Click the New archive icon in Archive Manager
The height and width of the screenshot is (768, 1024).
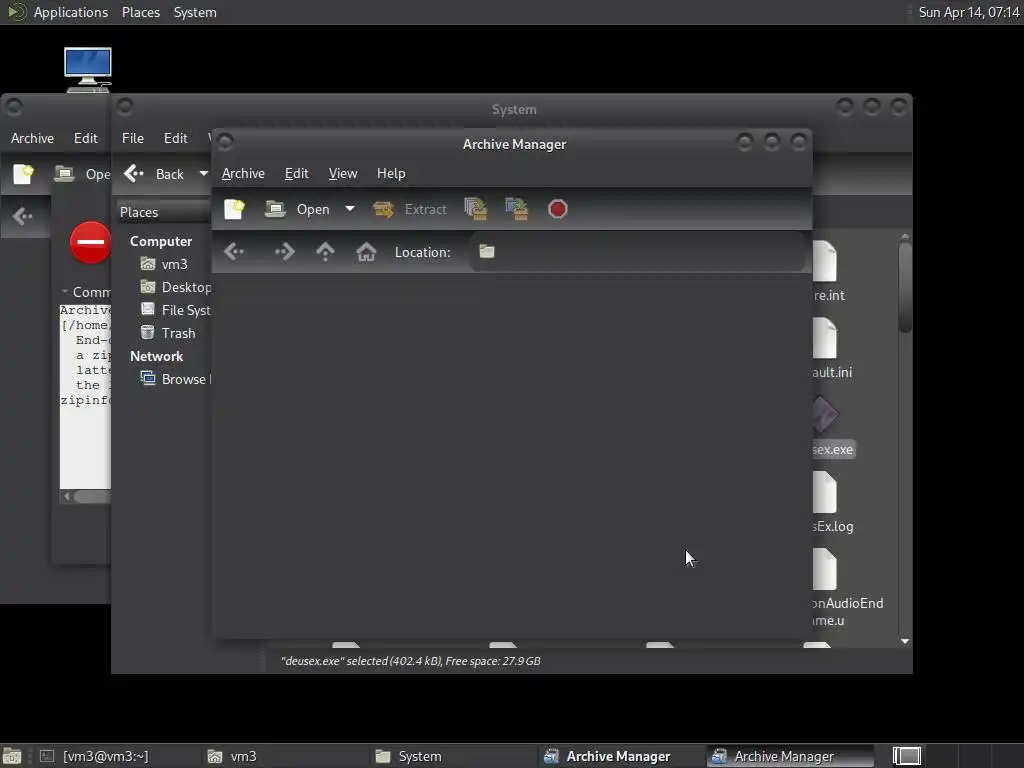click(234, 209)
